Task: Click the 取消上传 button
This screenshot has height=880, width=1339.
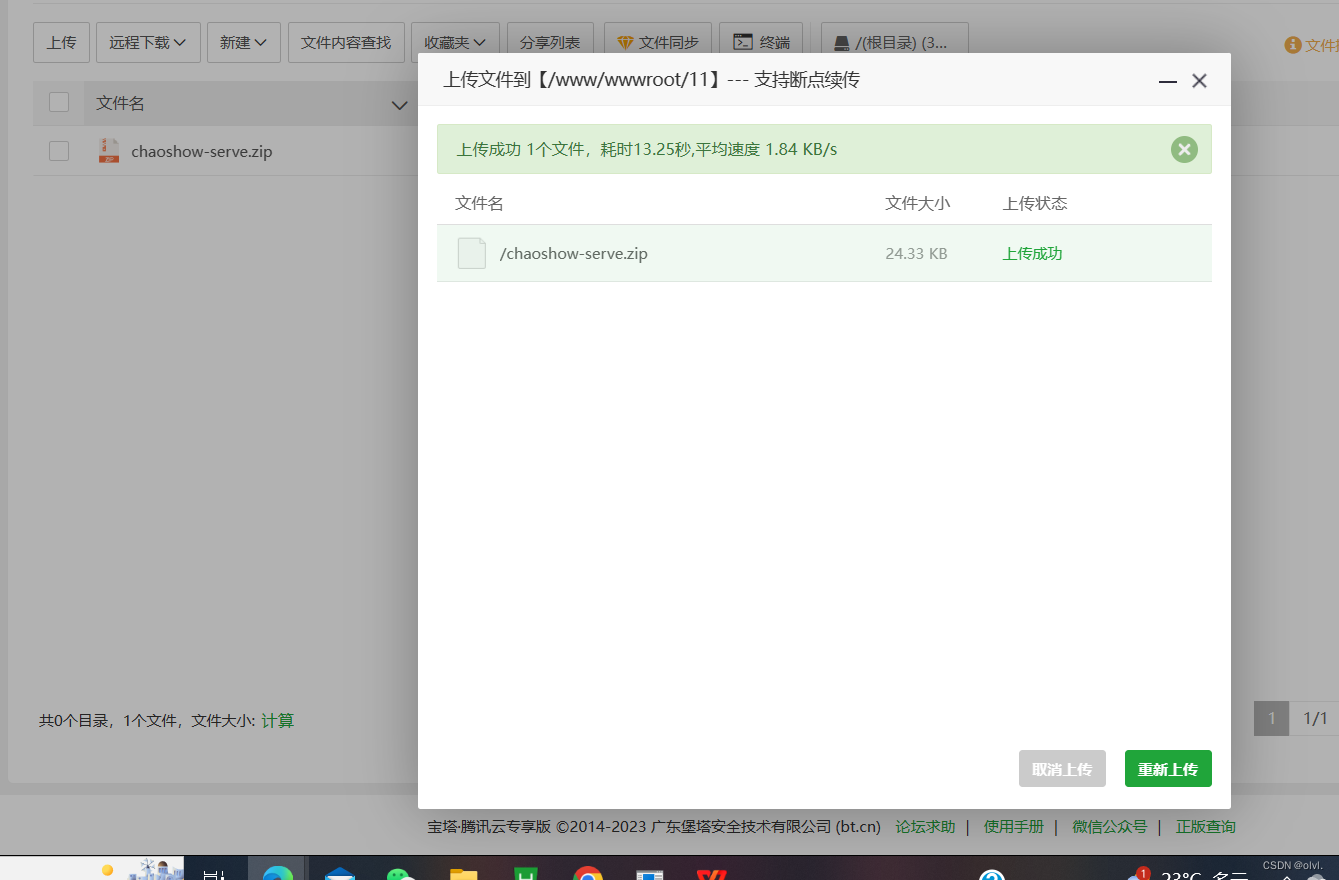Action: 1062,769
